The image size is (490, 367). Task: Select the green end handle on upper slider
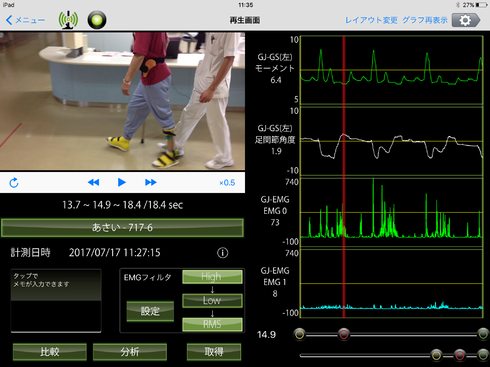pyautogui.click(x=483, y=334)
